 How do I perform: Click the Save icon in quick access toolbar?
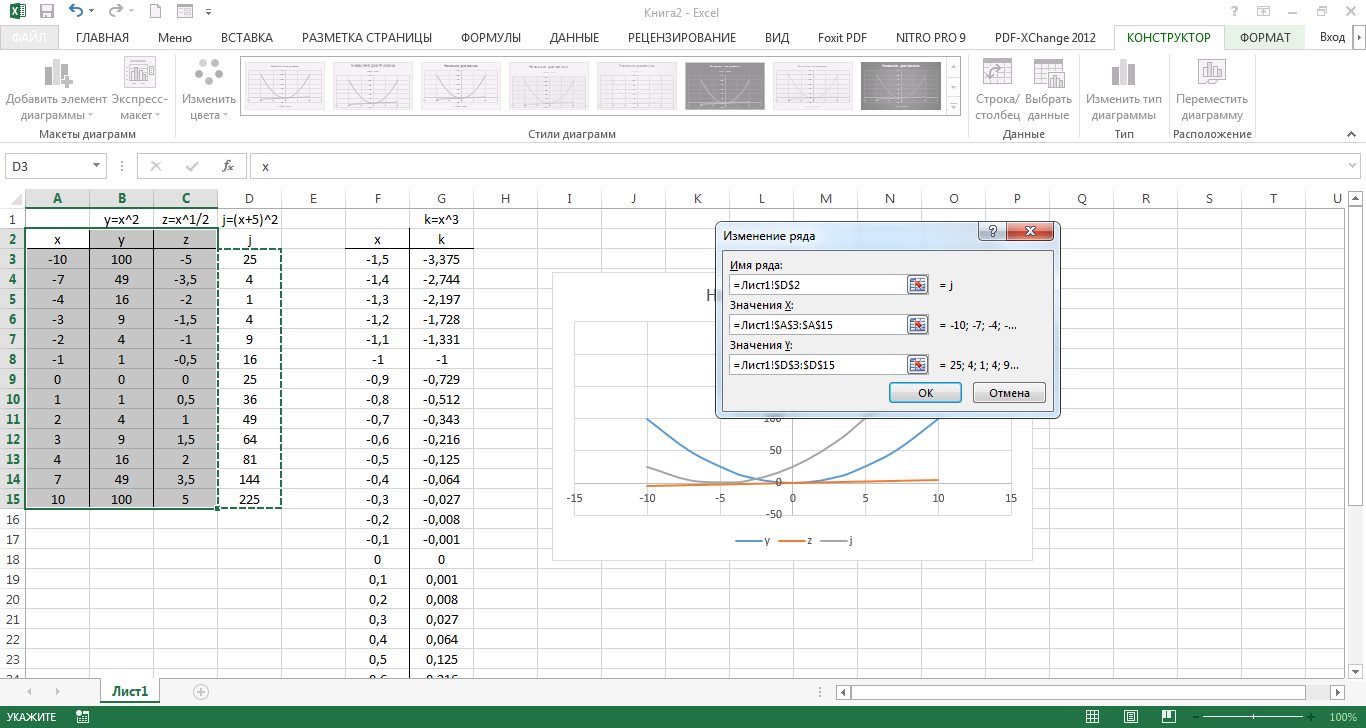pos(48,12)
